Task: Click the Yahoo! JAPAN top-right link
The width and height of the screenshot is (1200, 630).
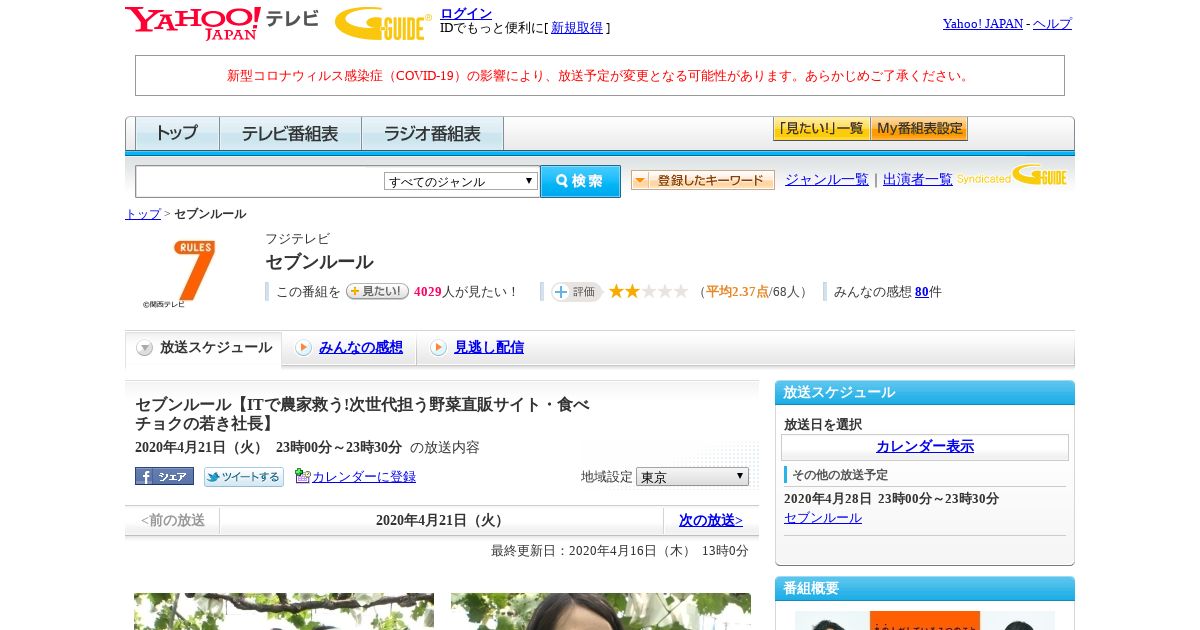Action: (983, 23)
